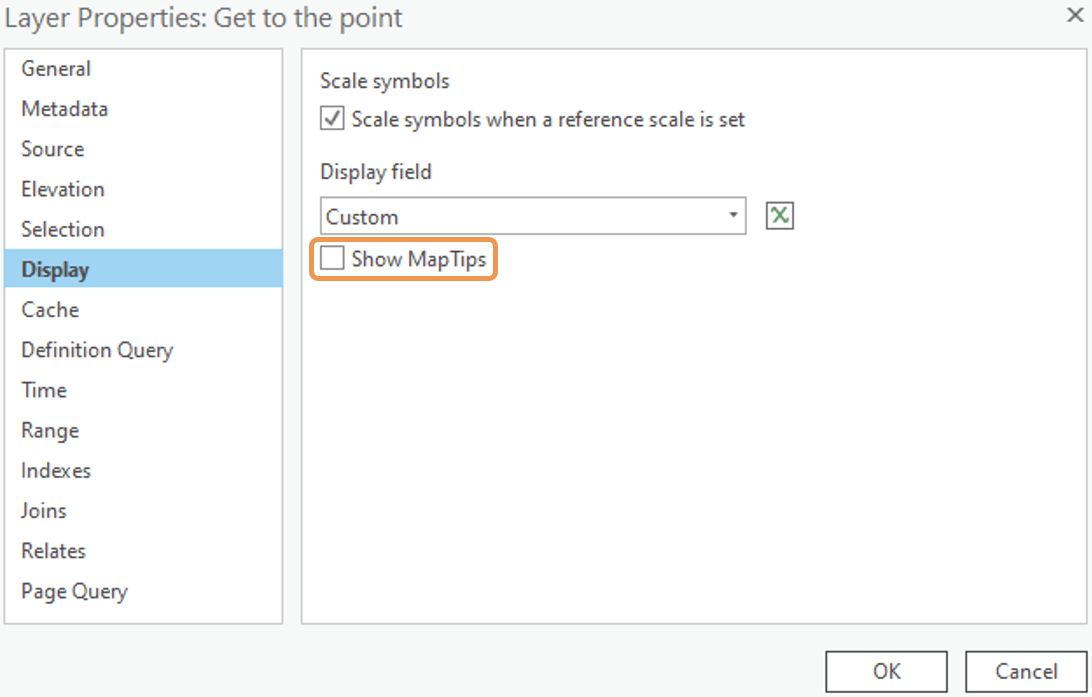The image size is (1092, 697).
Task: Open the Definition Query page
Action: [96, 349]
